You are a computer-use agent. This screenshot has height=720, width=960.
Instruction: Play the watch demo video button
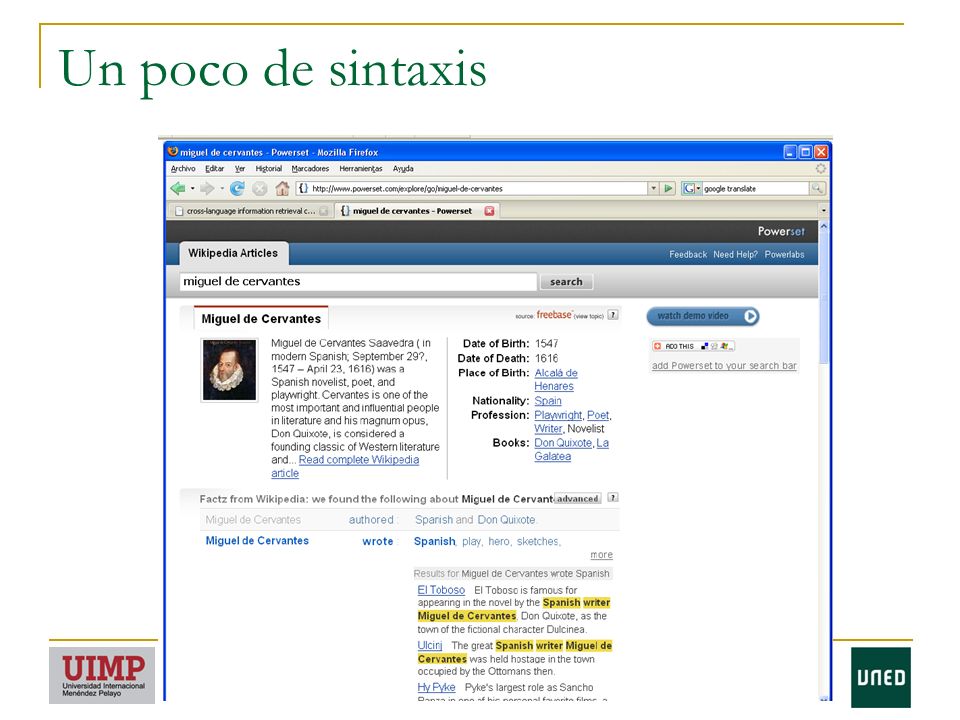click(x=703, y=316)
